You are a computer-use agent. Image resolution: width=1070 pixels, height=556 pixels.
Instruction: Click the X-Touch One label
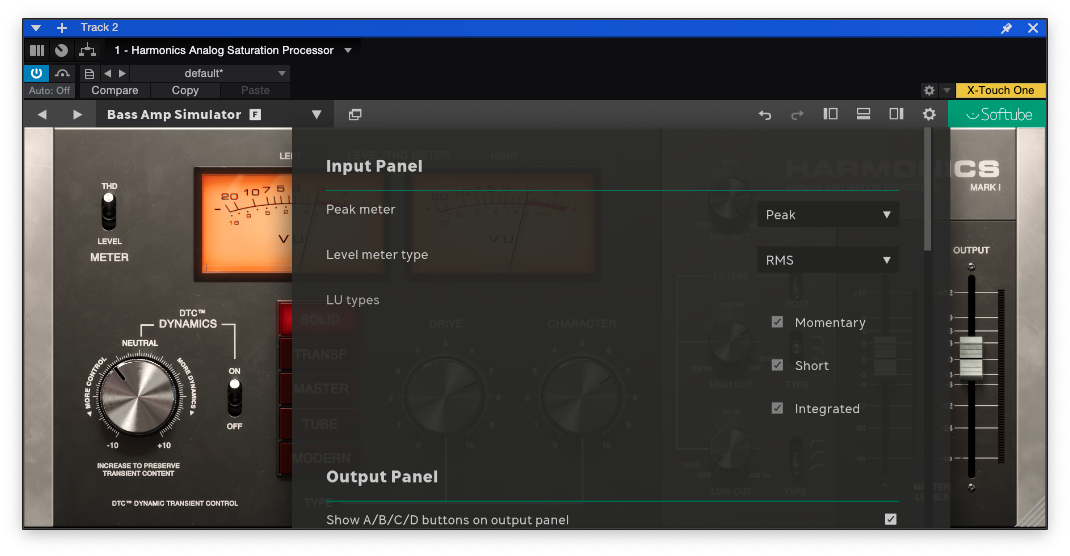click(1000, 90)
